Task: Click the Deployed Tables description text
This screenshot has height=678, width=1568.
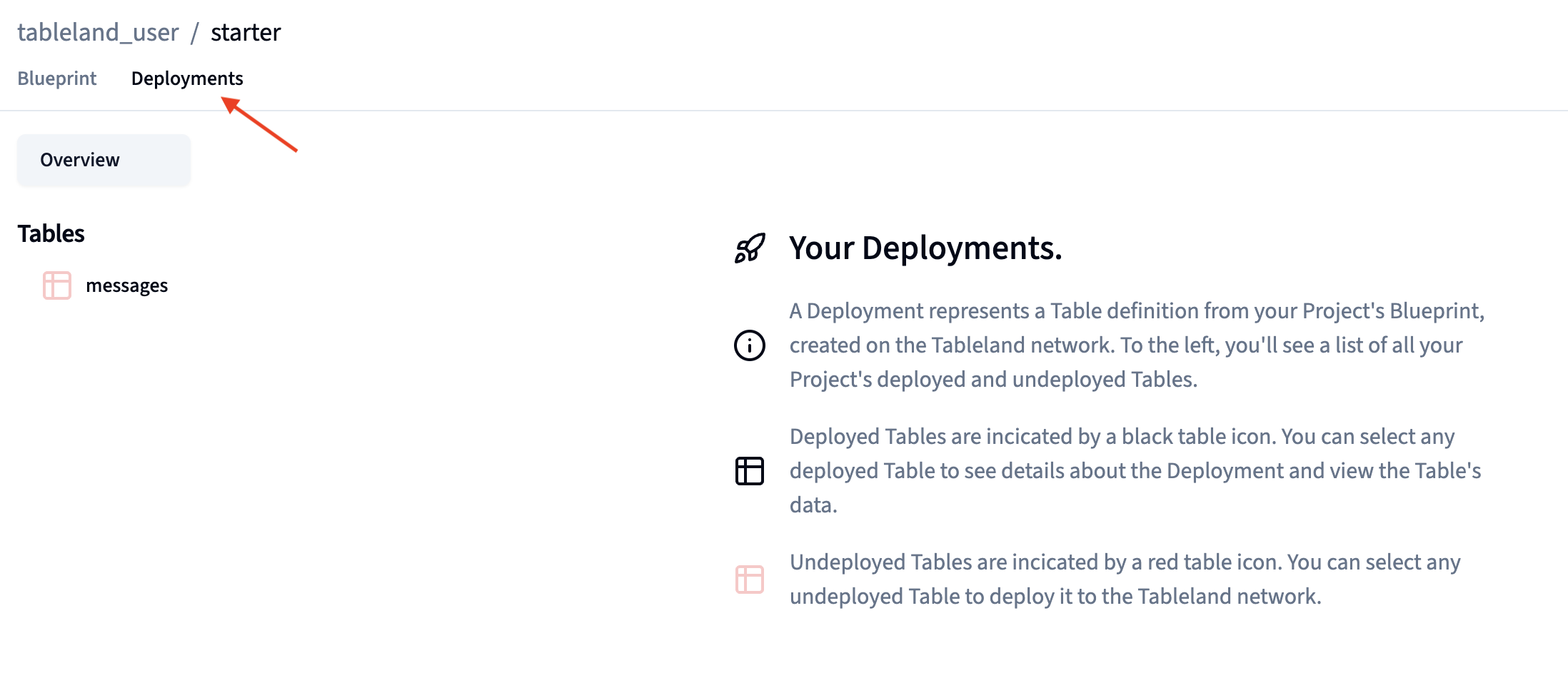Action: [1135, 471]
